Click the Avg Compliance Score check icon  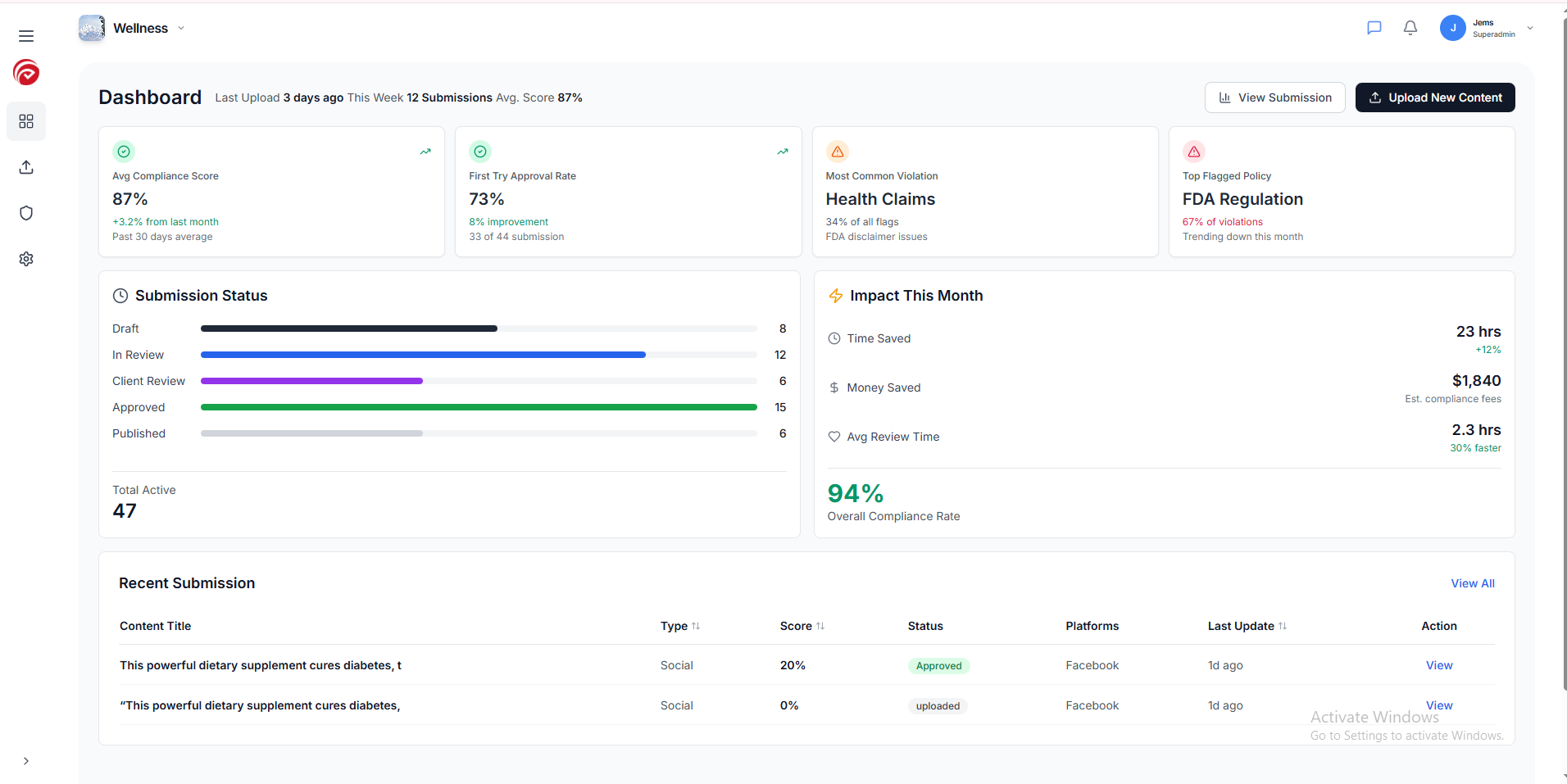[x=124, y=152]
